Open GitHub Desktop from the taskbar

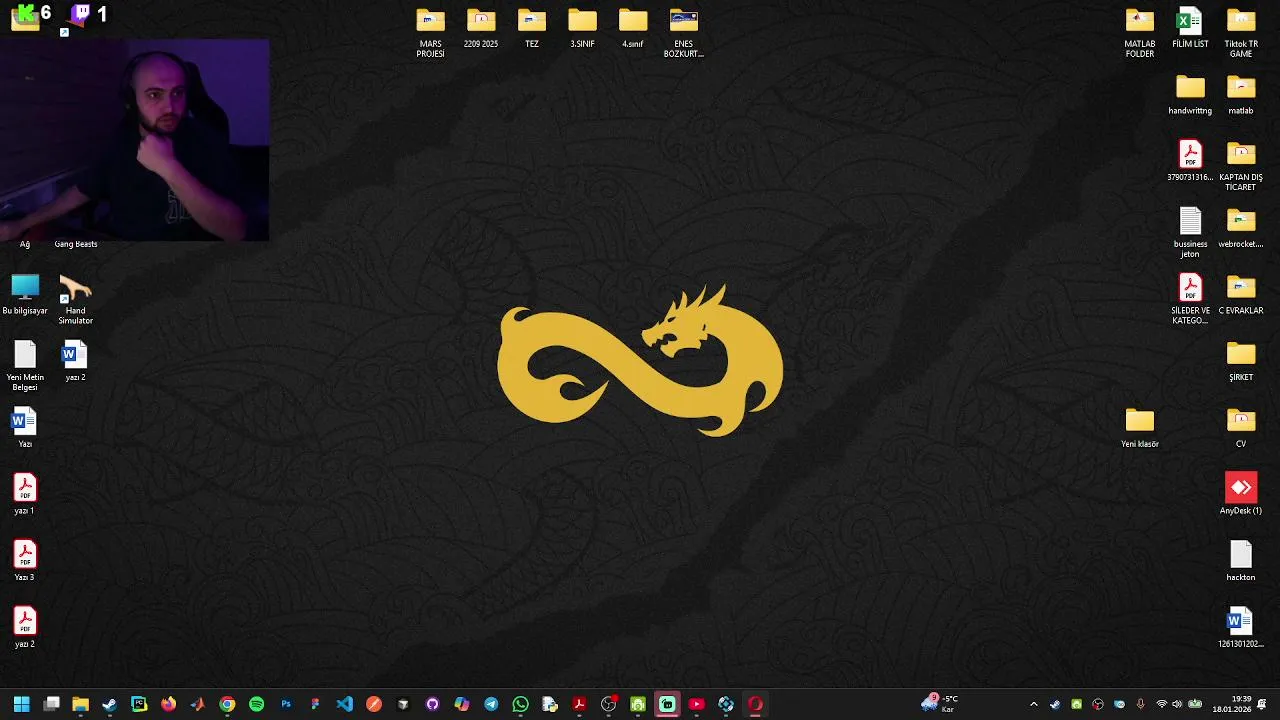[432, 704]
